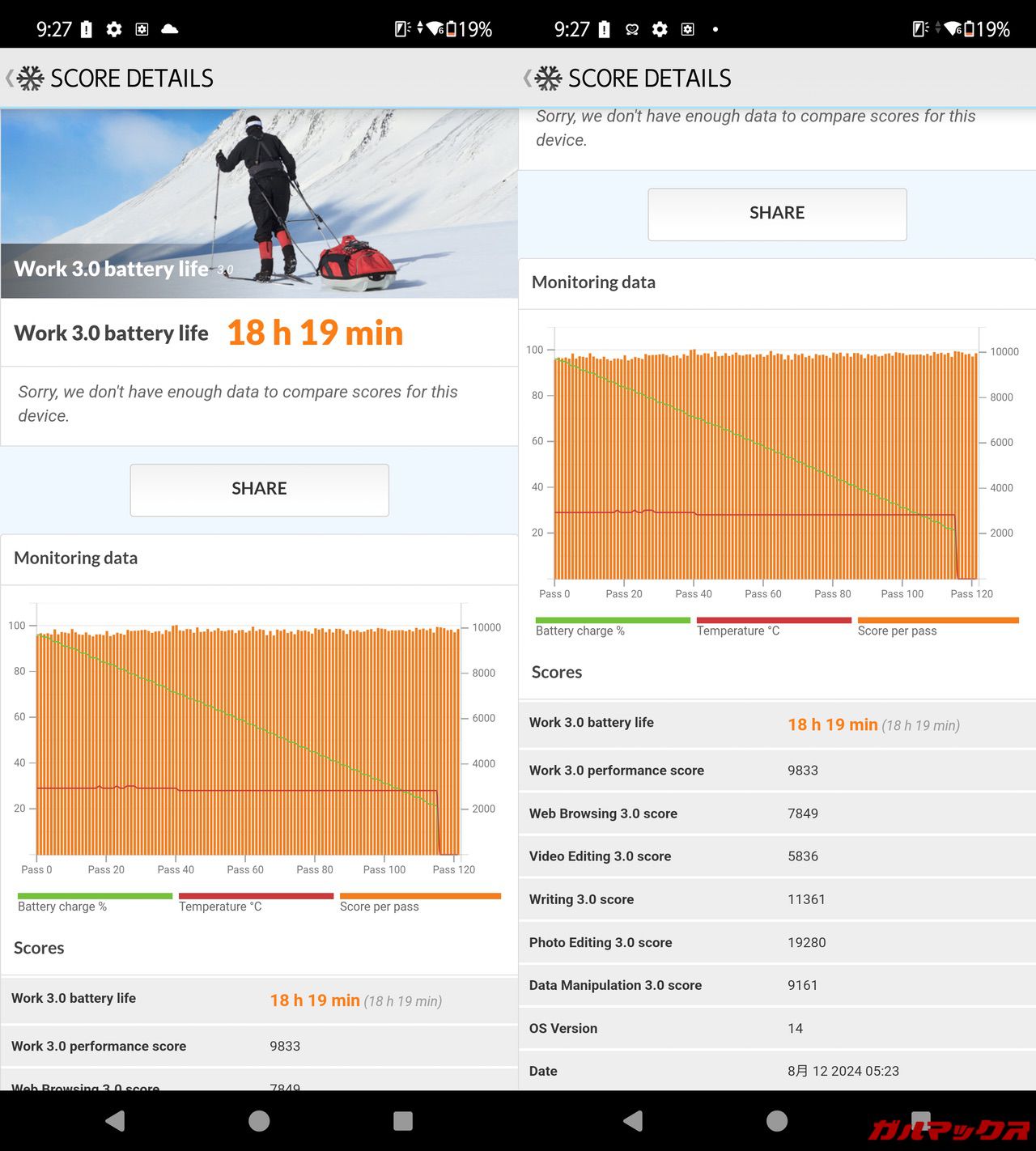Select Work 3.0 performance score row on right
Viewport: 1036px width, 1151px height.
[x=777, y=771]
